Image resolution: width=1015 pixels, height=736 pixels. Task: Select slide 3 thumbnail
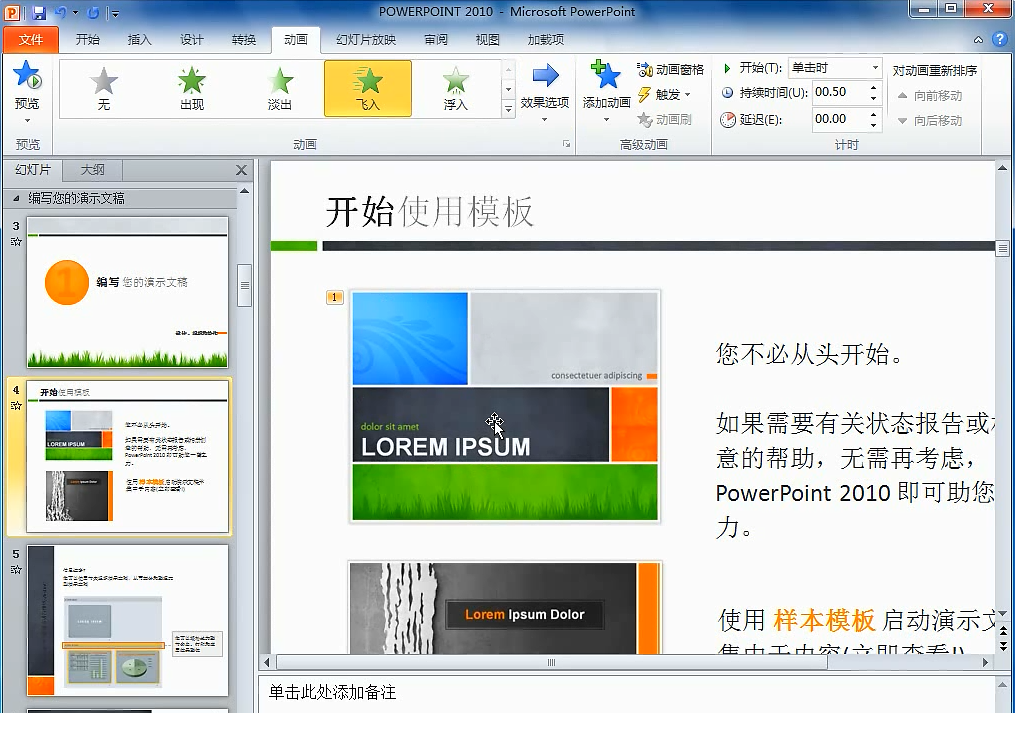click(x=128, y=293)
